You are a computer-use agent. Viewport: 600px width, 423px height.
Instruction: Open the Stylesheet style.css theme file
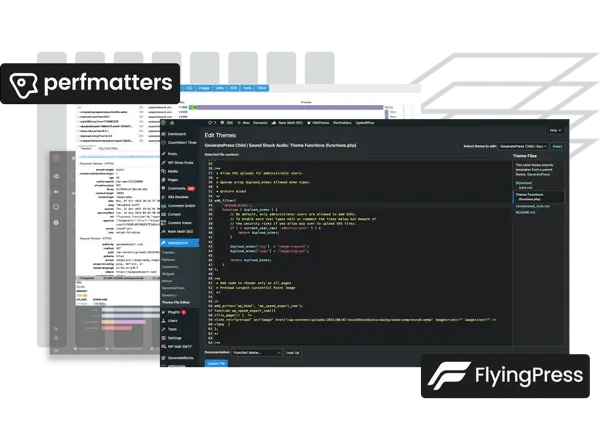point(525,183)
